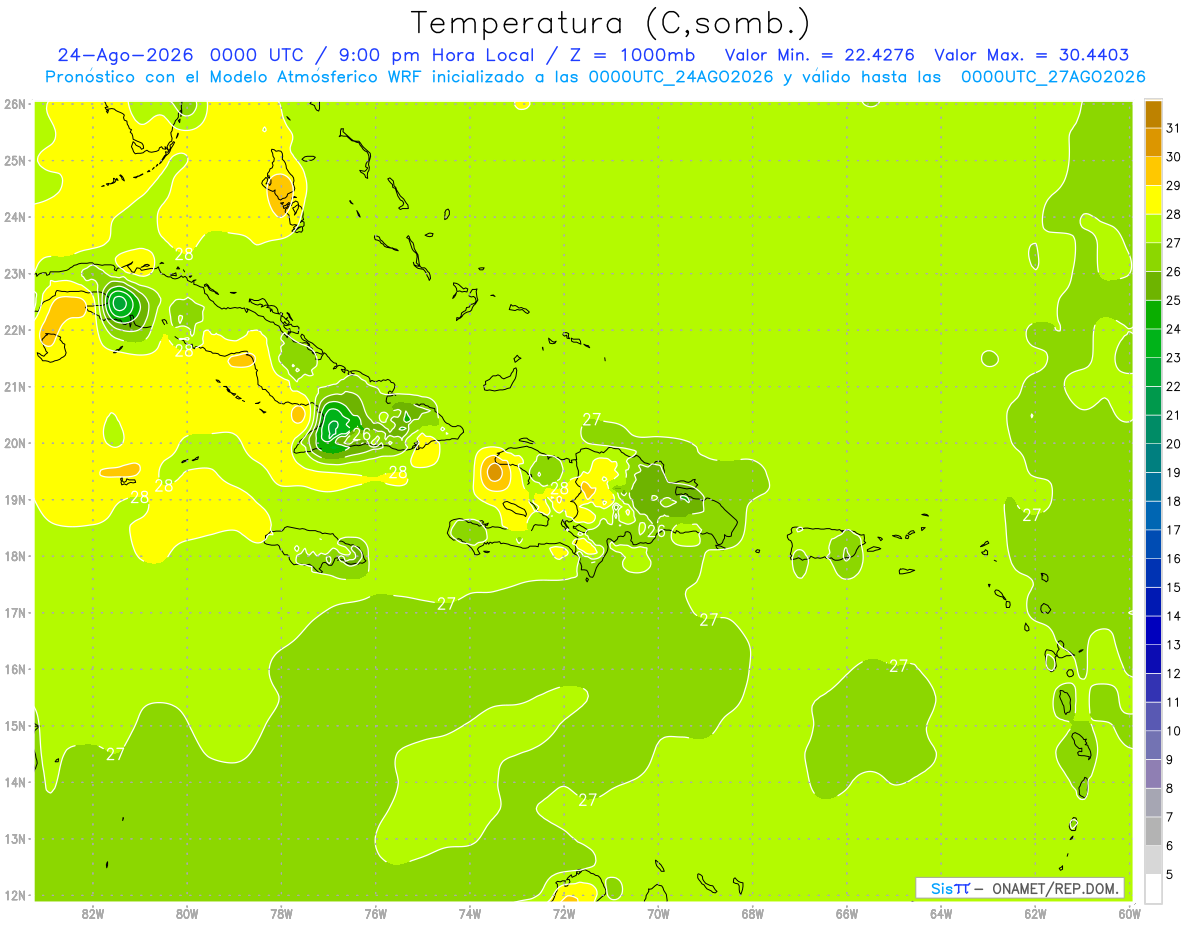This screenshot has width=1200, height=927.
Task: Select the "0000UTC_27AGO2026" valid-until time
Action: (1053, 77)
